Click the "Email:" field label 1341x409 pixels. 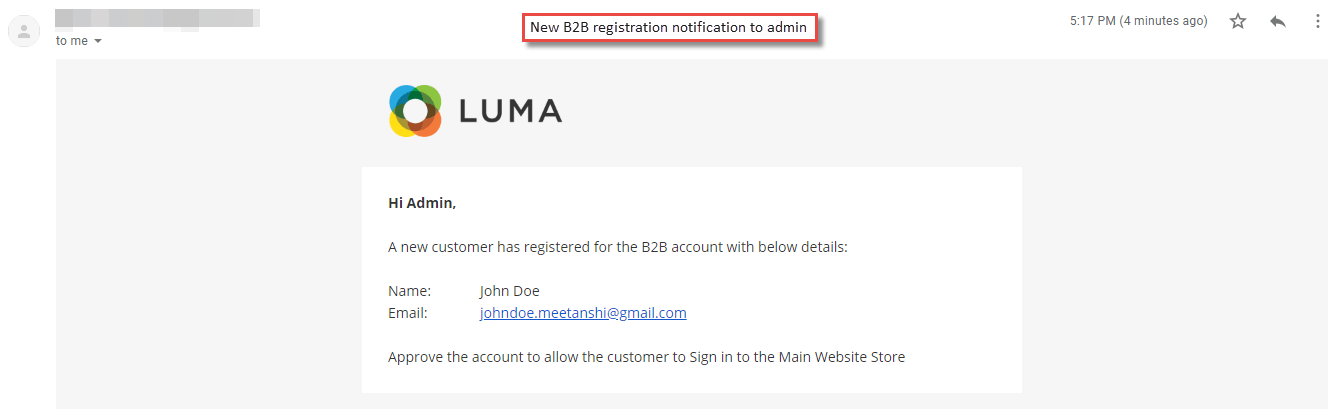coord(408,313)
